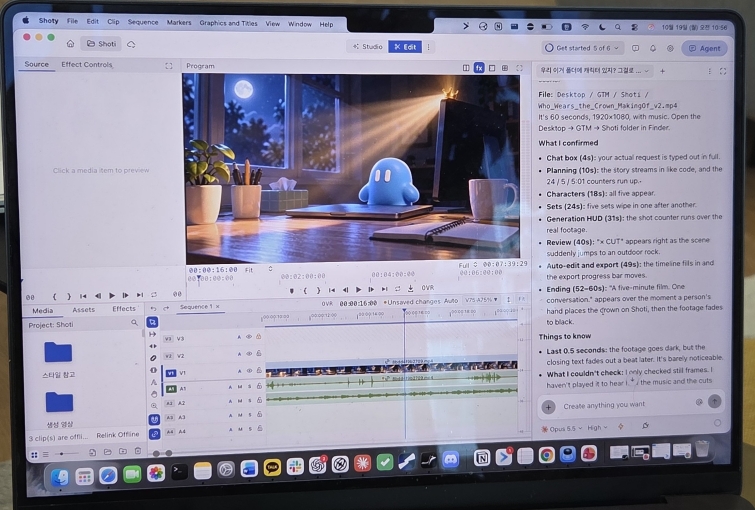Open the Full resolution dropdown
Screen dimensions: 755x510
[x=468, y=265]
